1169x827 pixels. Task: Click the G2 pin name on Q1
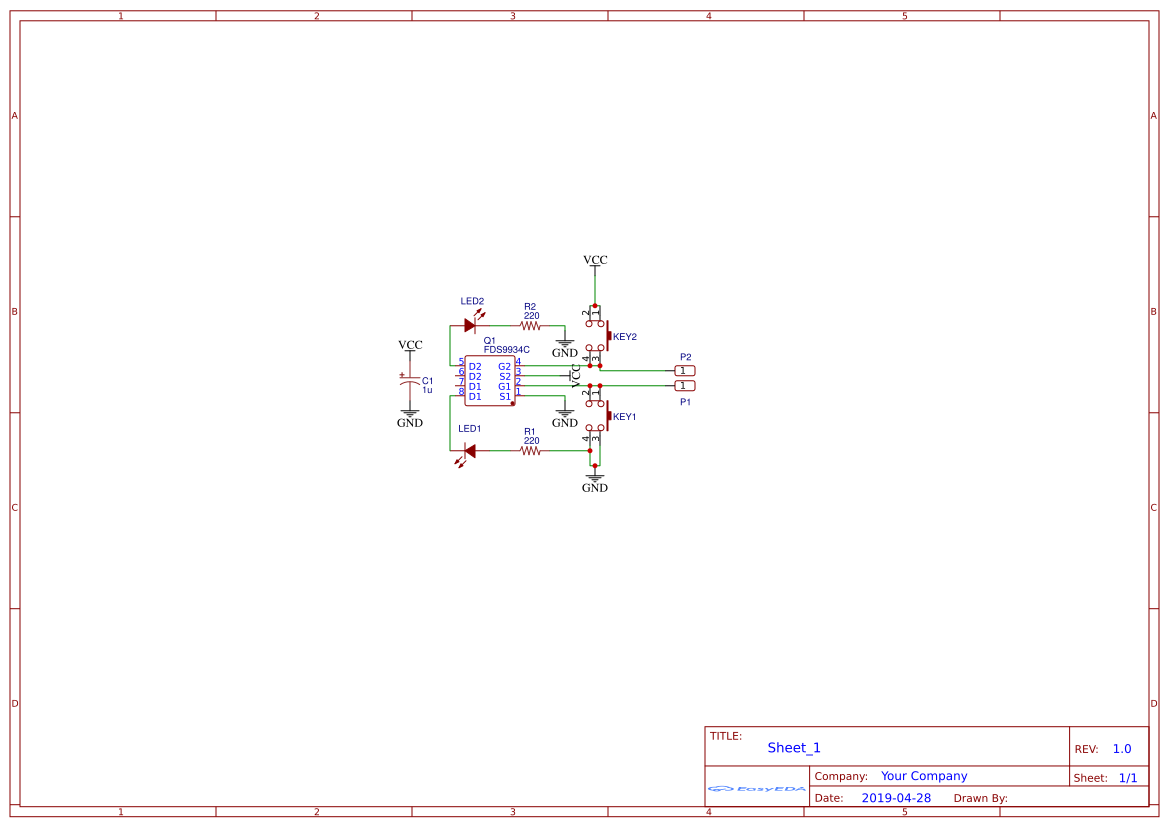pos(505,367)
